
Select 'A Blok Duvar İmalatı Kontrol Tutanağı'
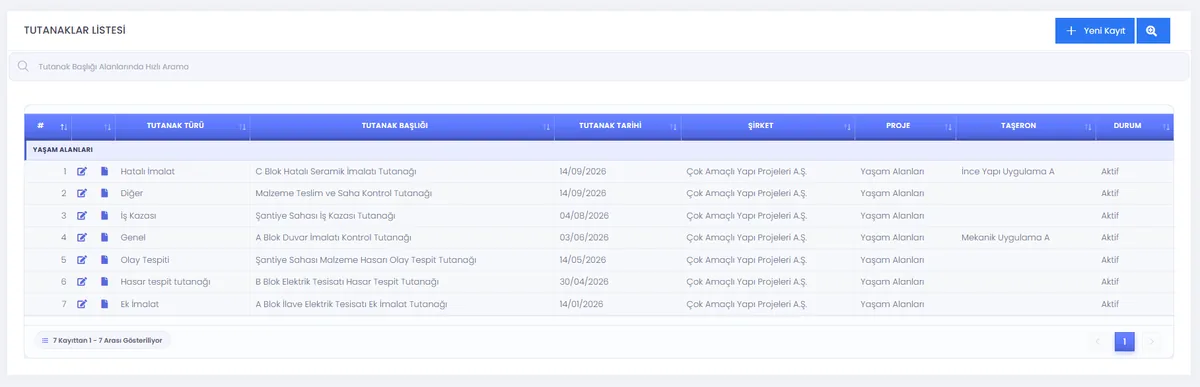[334, 237]
